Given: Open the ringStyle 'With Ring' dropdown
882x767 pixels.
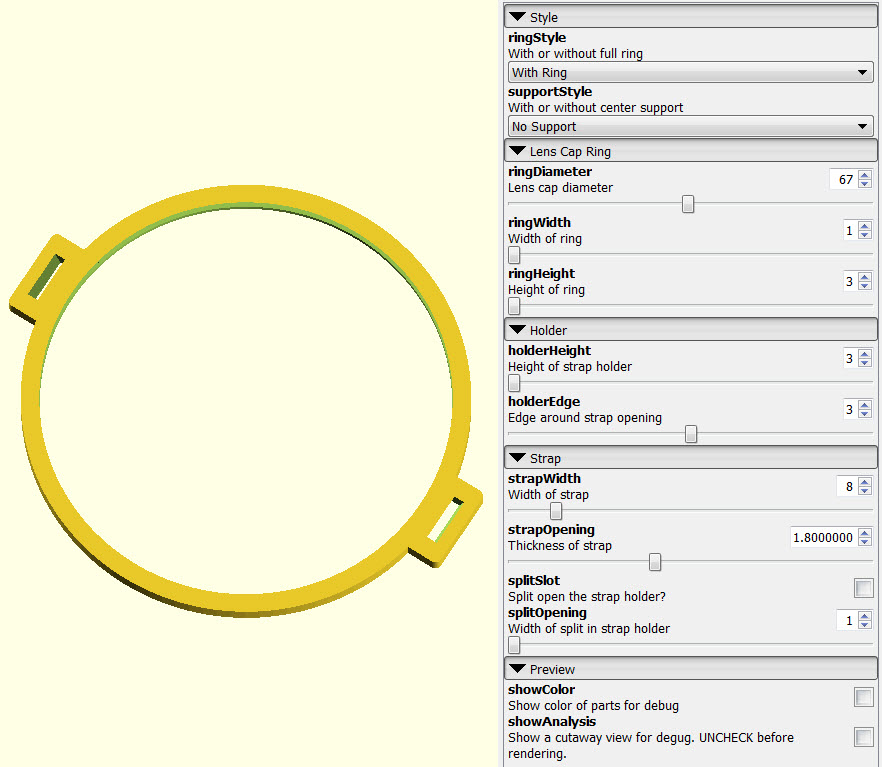Looking at the screenshot, I should [x=691, y=72].
